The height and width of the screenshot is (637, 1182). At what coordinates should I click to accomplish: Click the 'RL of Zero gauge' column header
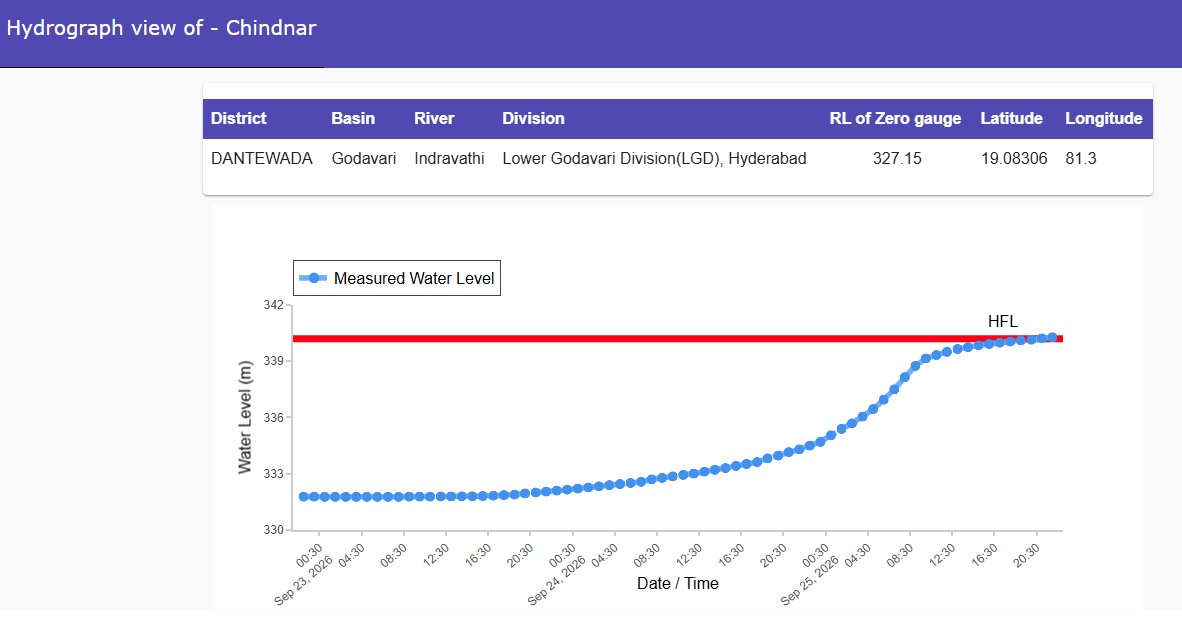coord(895,118)
